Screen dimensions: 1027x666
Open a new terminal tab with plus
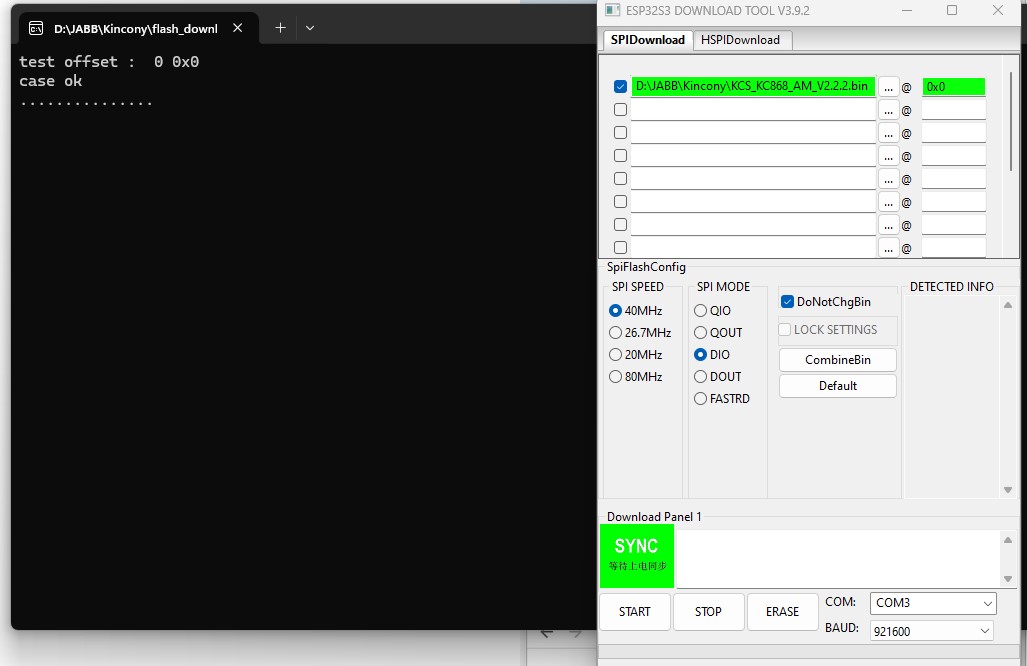pos(280,28)
